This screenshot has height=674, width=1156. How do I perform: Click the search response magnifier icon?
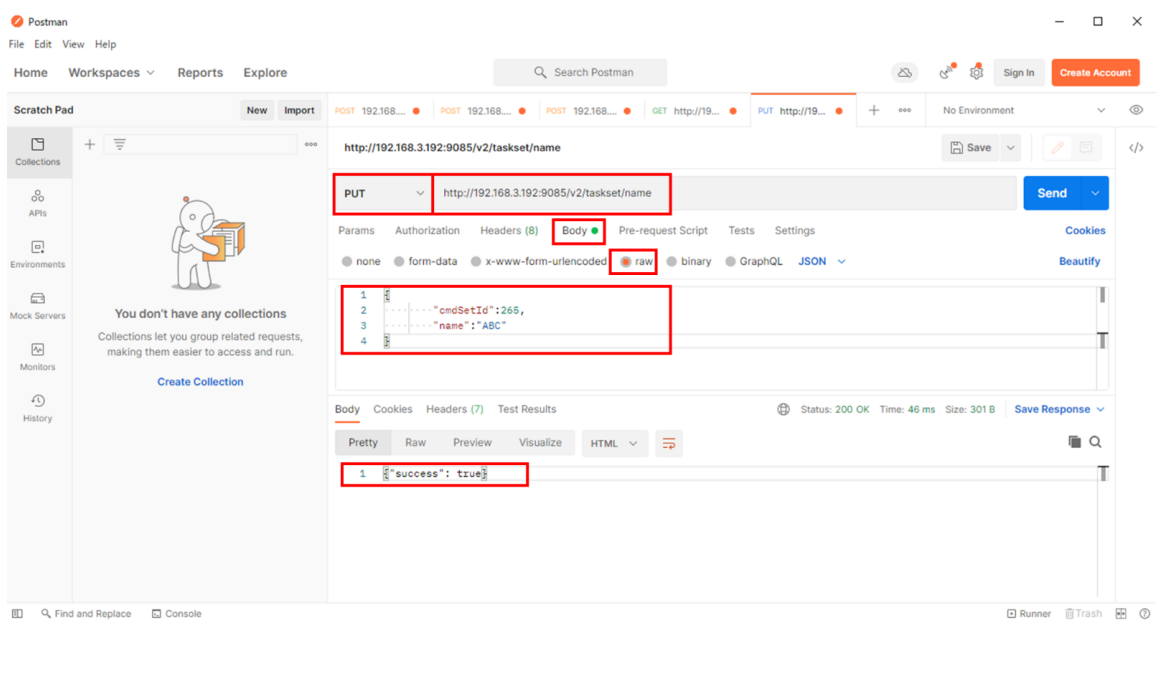click(1096, 442)
